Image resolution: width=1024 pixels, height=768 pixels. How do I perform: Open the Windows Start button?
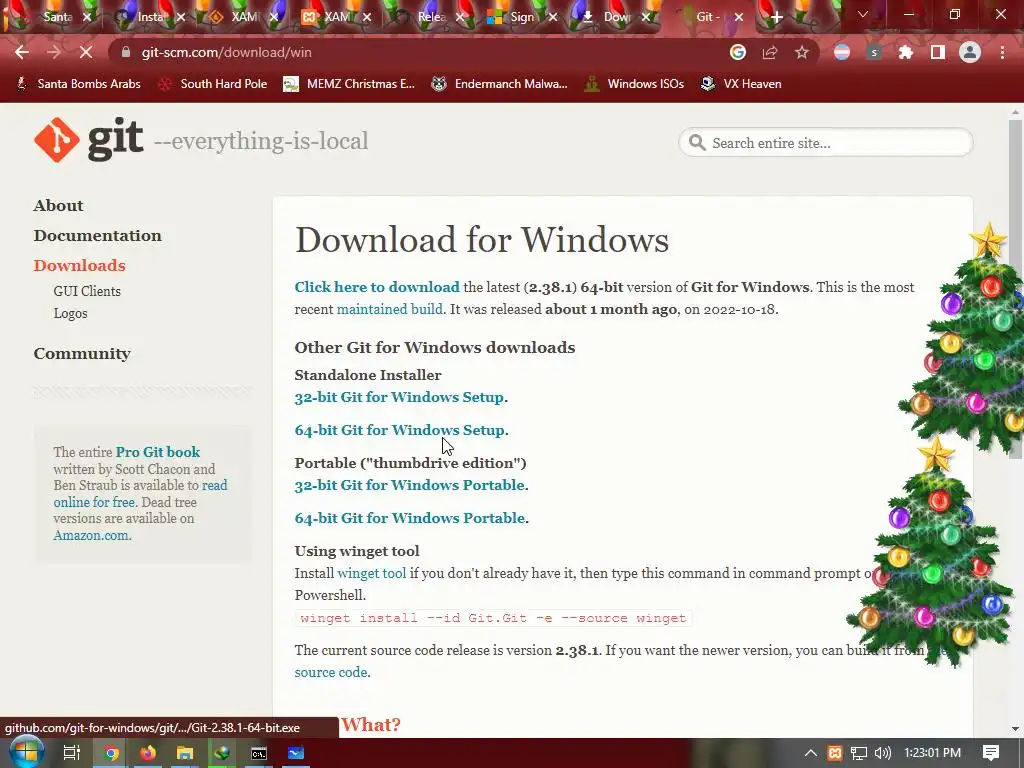point(25,753)
